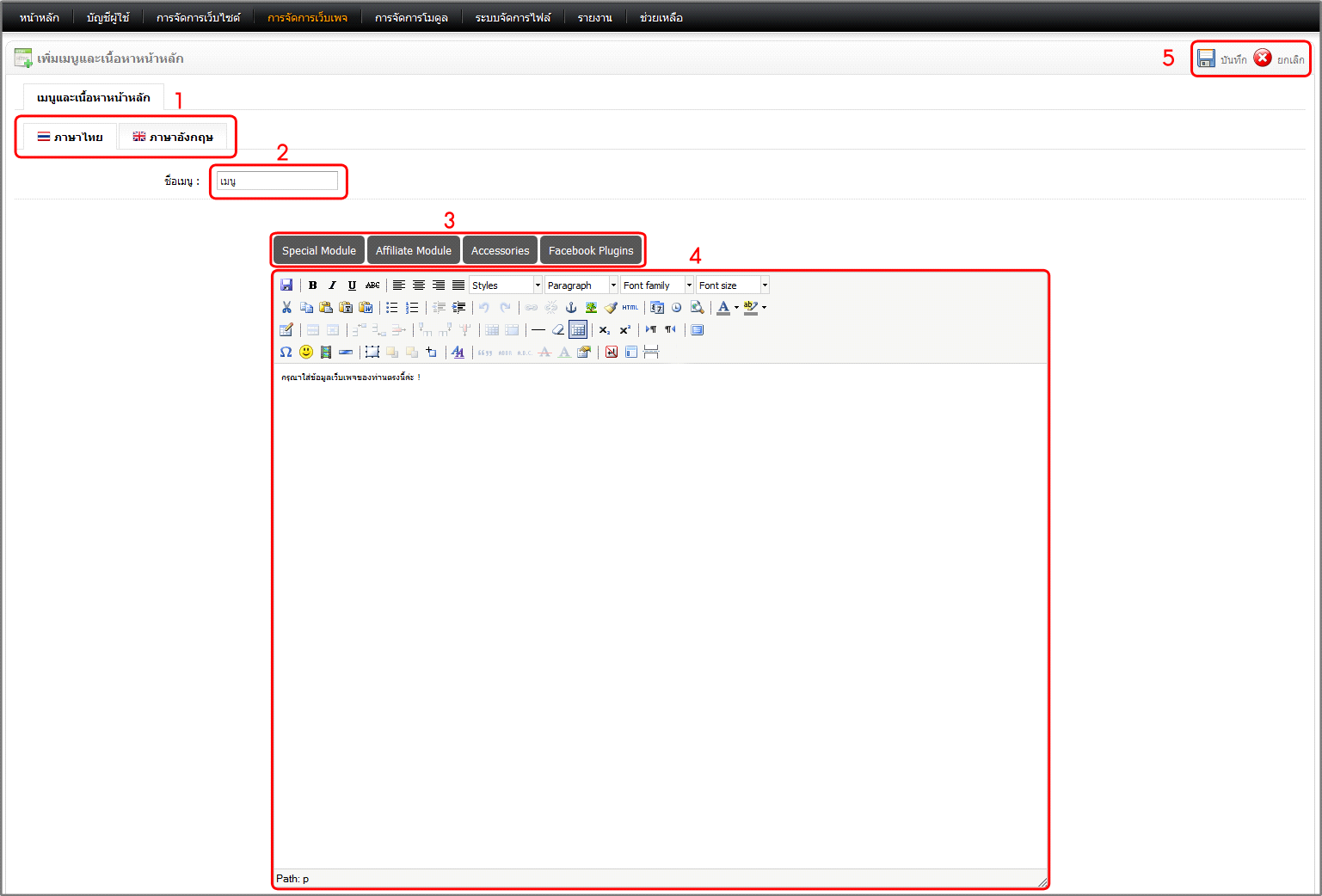The height and width of the screenshot is (896, 1322).
Task: Set text direction right to left
Action: point(671,329)
